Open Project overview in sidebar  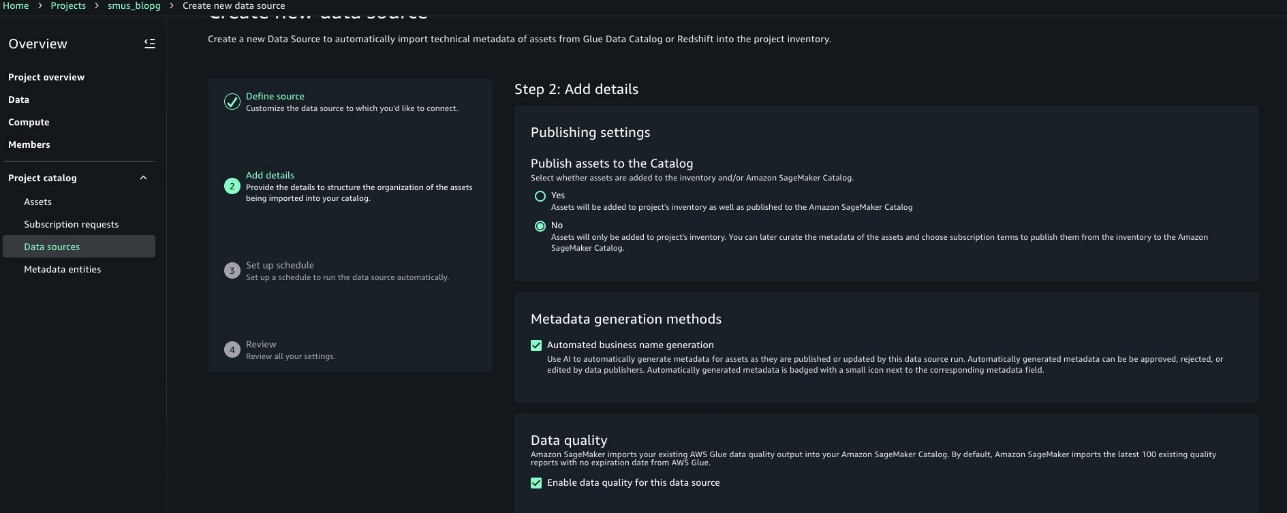tap(46, 77)
